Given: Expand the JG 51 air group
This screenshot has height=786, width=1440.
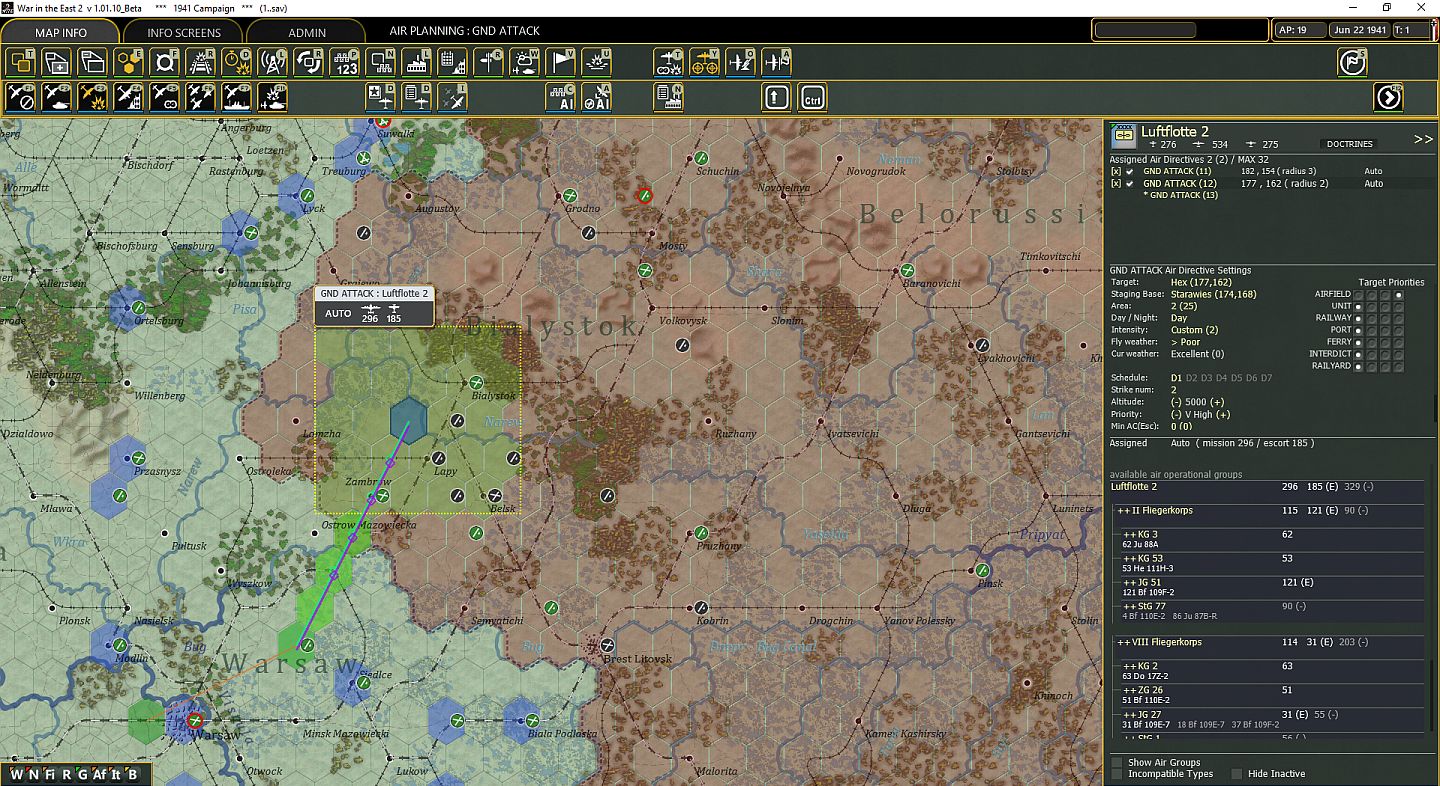Looking at the screenshot, I should point(1130,582).
